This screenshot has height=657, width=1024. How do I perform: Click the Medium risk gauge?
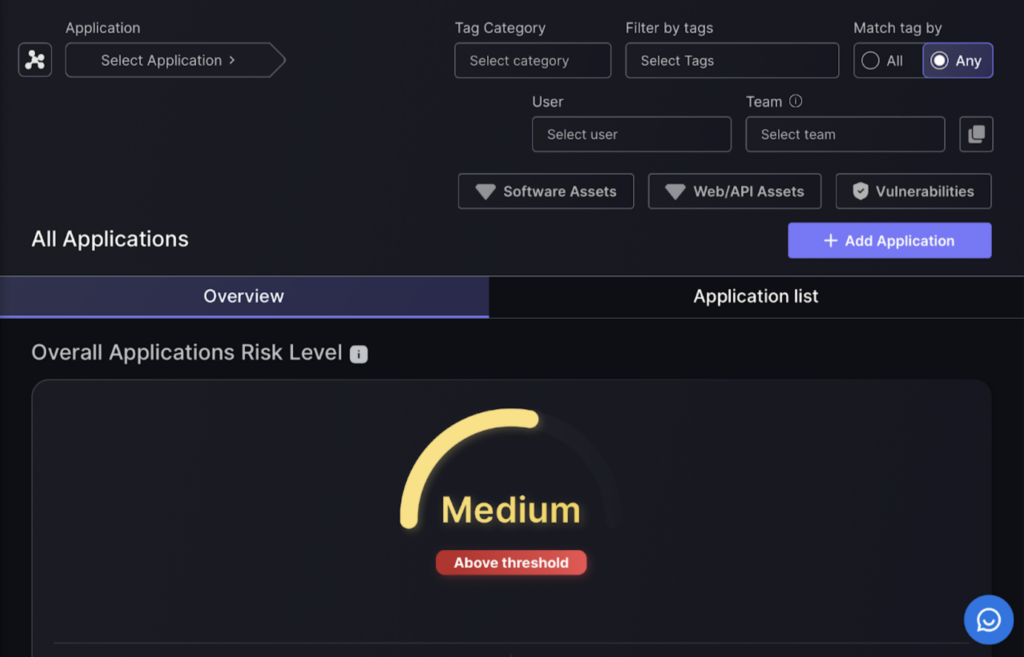(511, 470)
